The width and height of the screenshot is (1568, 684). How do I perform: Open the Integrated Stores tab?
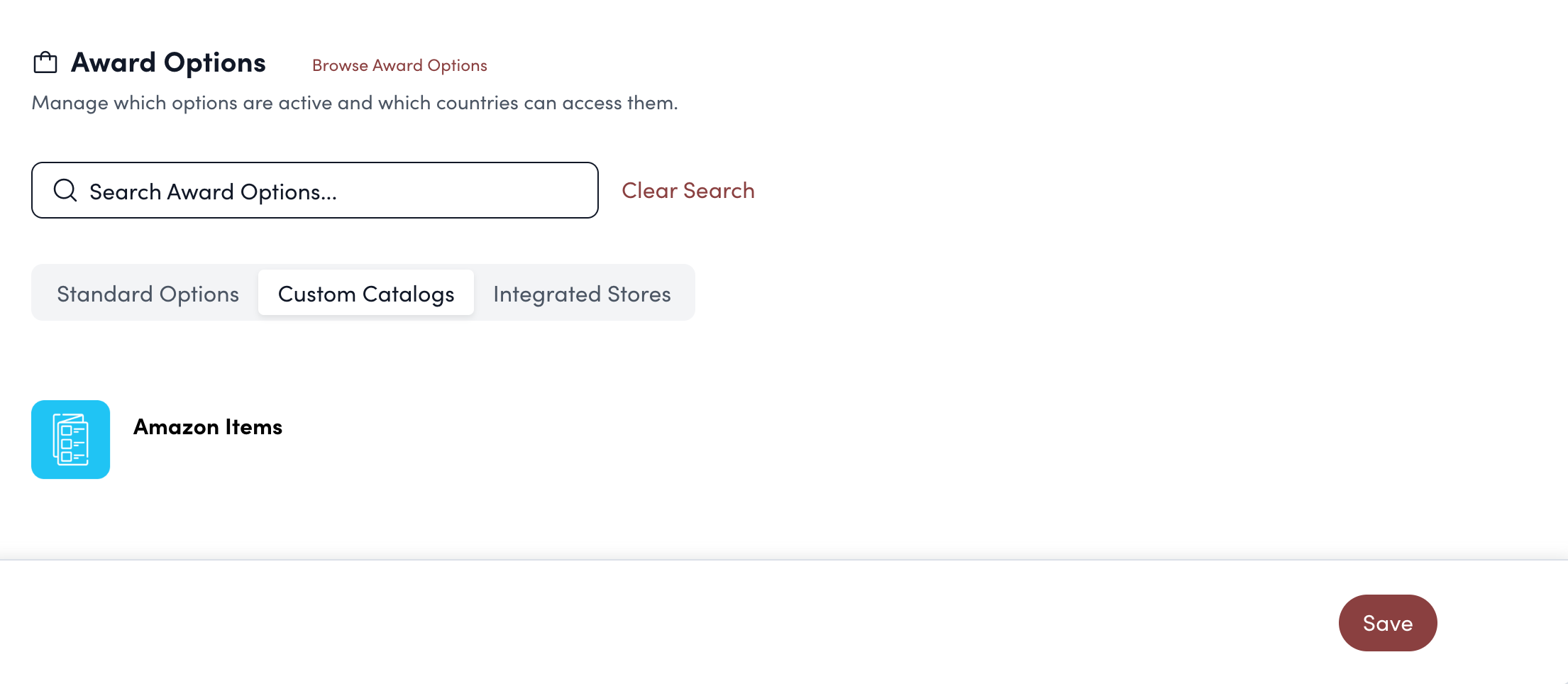pyautogui.click(x=582, y=294)
